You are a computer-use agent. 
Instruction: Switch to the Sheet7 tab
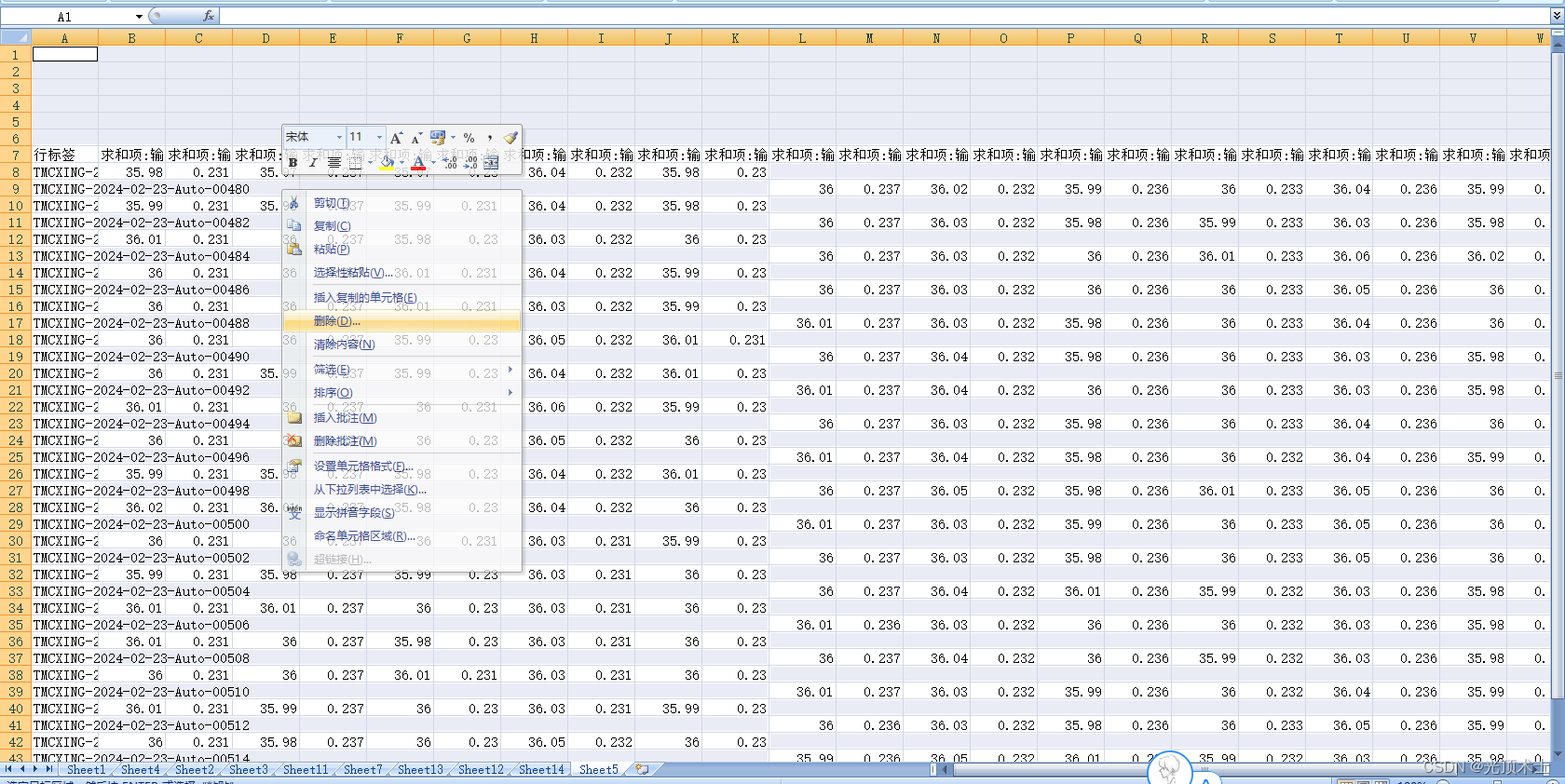tap(362, 770)
